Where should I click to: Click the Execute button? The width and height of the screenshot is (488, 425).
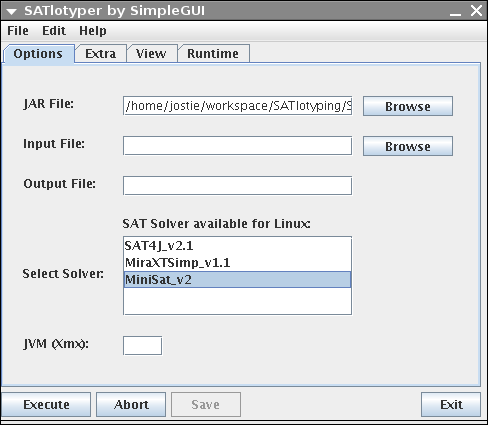[46, 405]
